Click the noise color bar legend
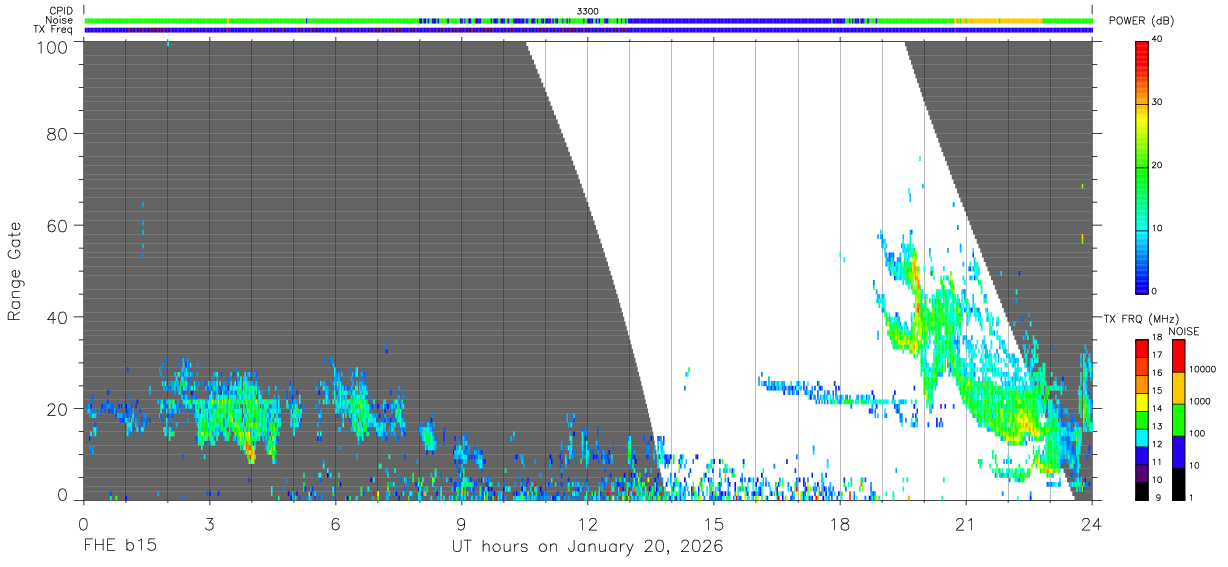The height and width of the screenshot is (567, 1228). tap(1178, 419)
